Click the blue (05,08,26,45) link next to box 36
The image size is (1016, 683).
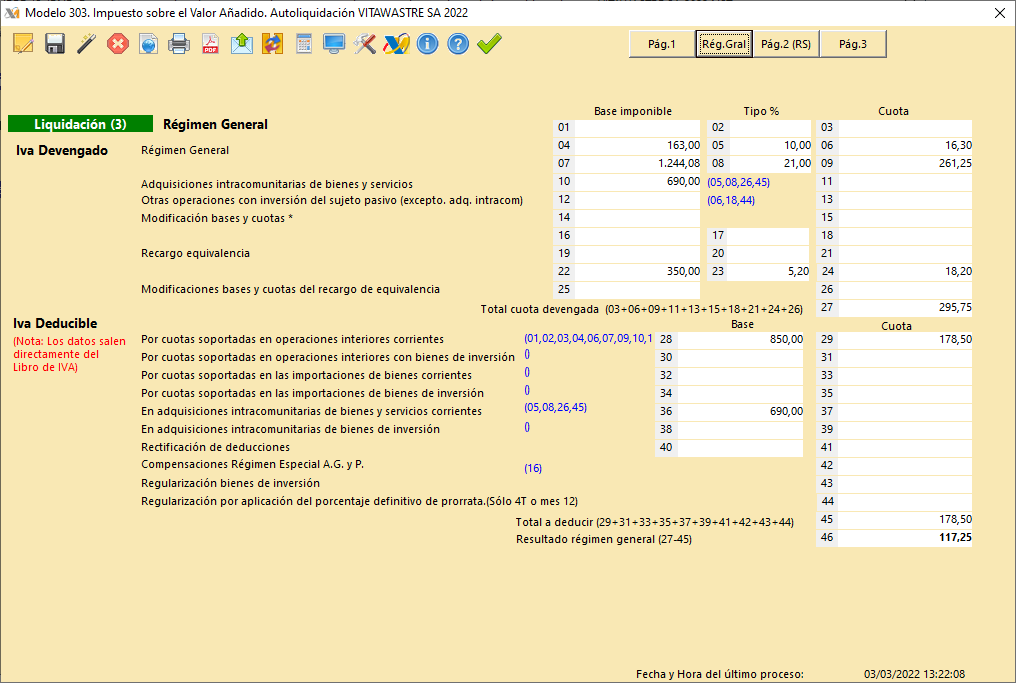click(x=555, y=407)
